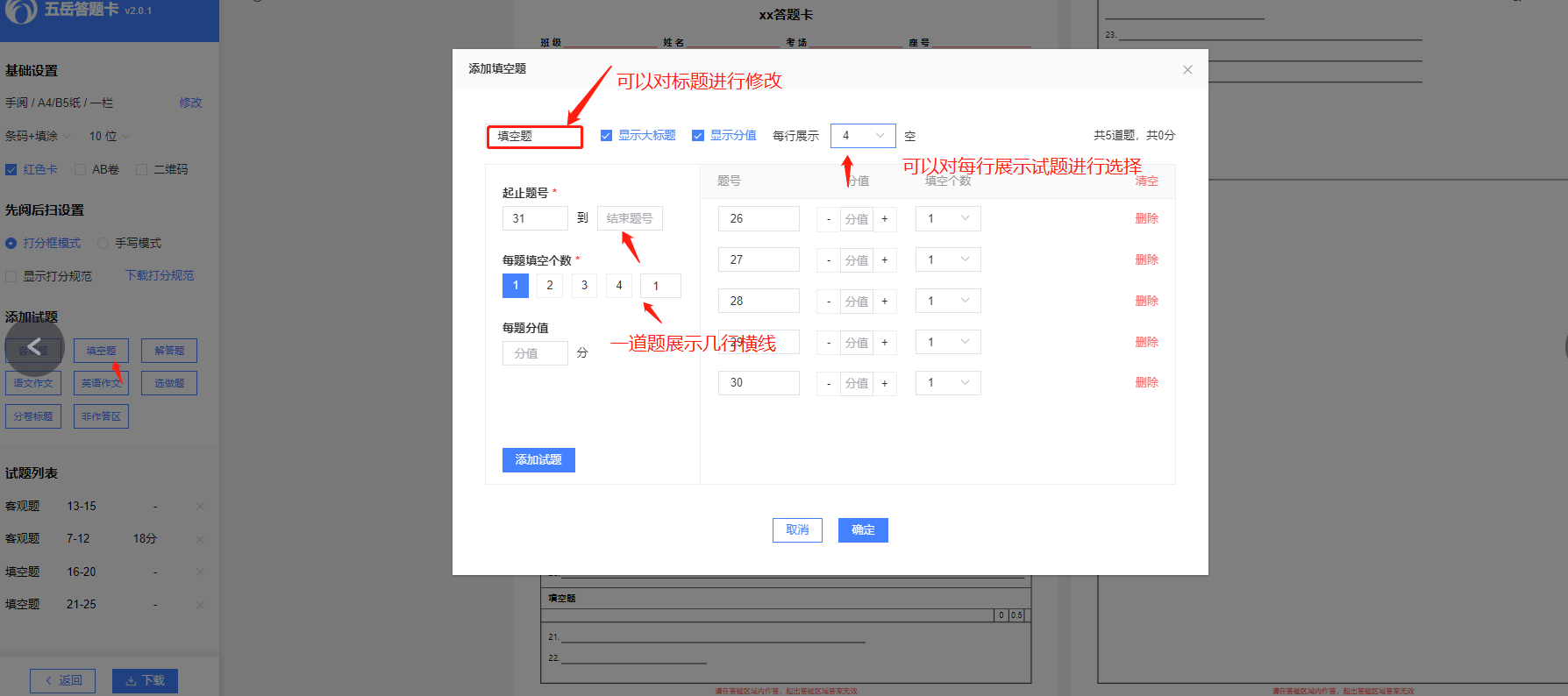1568x696 pixels.
Task: Open blank count dropdown for question 27
Action: click(948, 260)
